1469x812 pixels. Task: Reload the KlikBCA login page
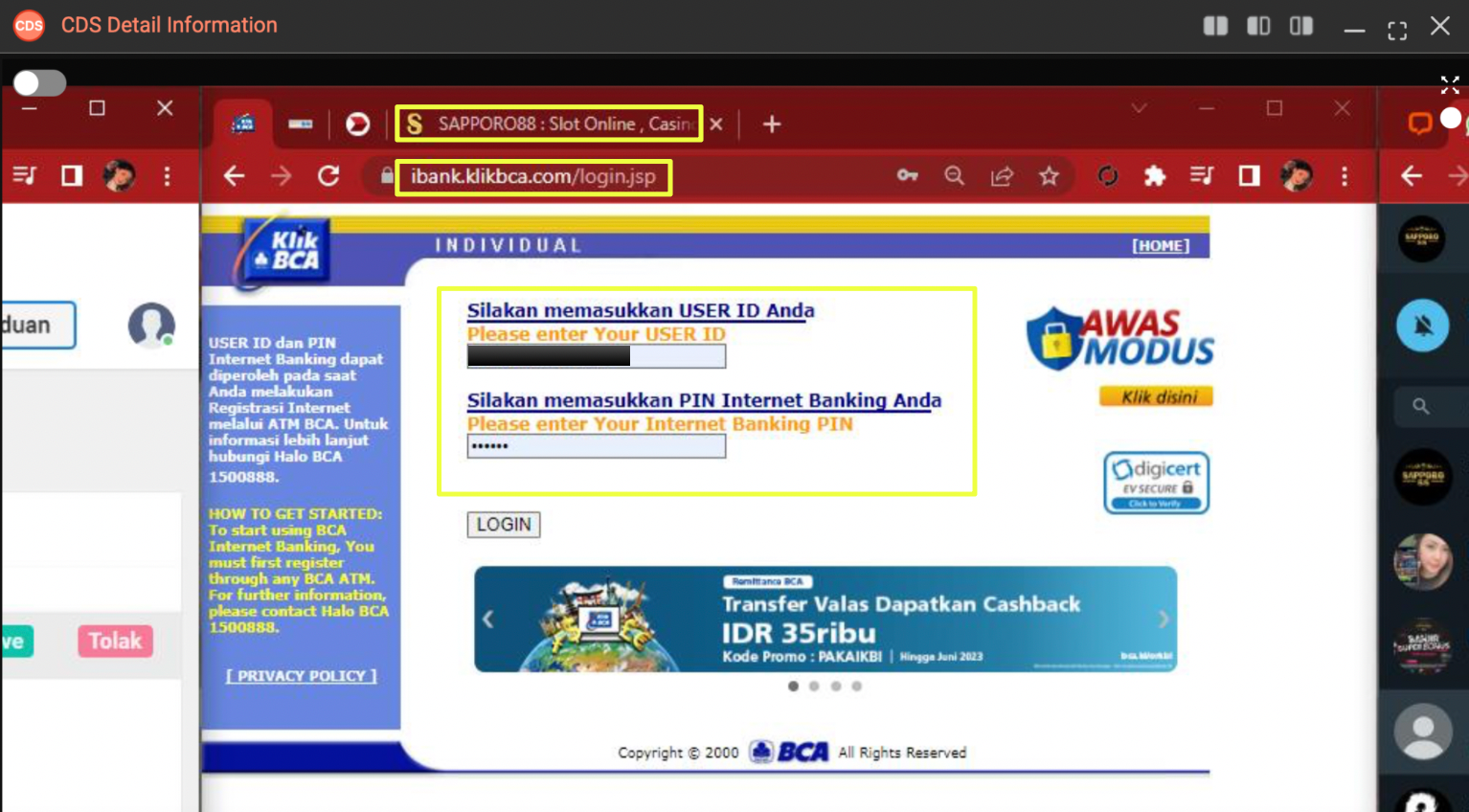pyautogui.click(x=328, y=176)
